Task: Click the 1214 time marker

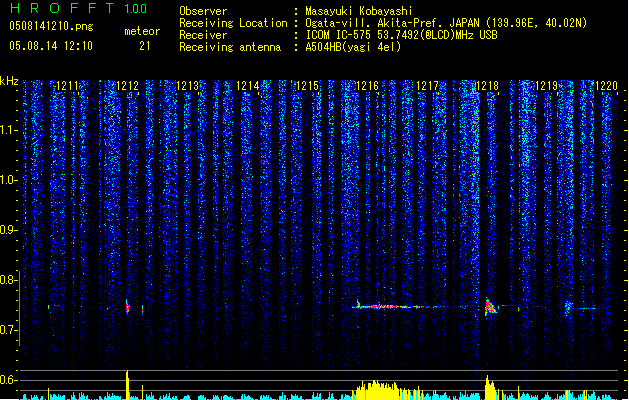Action: pyautogui.click(x=248, y=86)
